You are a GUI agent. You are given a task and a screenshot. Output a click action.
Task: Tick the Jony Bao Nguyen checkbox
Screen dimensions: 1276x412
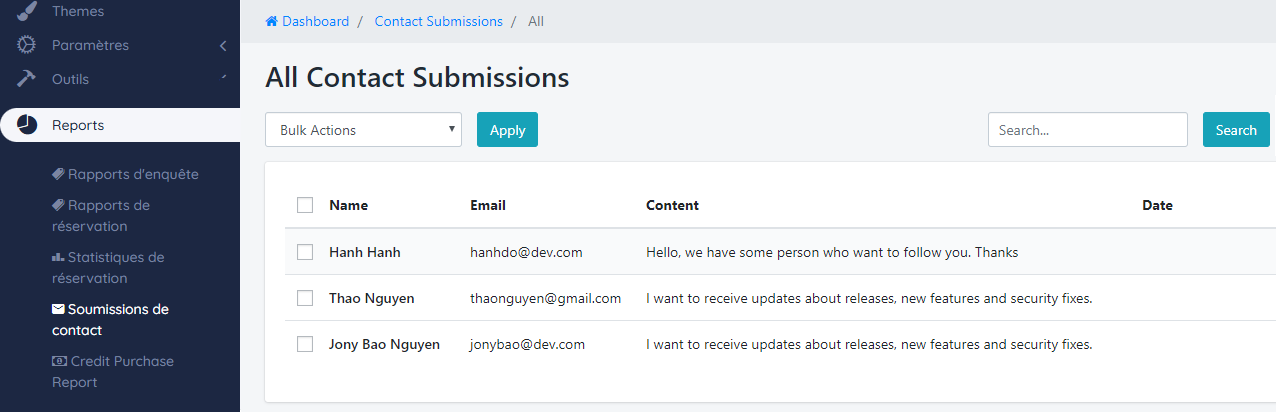click(x=305, y=344)
